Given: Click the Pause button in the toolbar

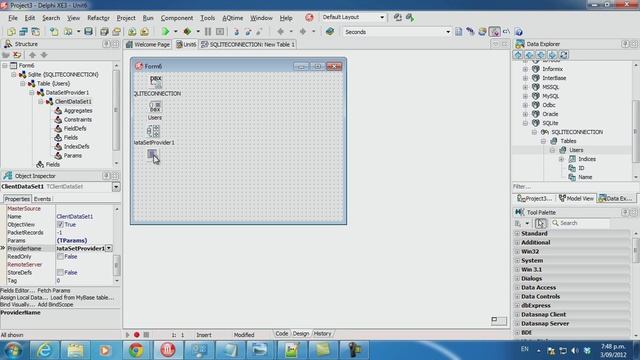Looking at the screenshot, I should pyautogui.click(x=208, y=31).
